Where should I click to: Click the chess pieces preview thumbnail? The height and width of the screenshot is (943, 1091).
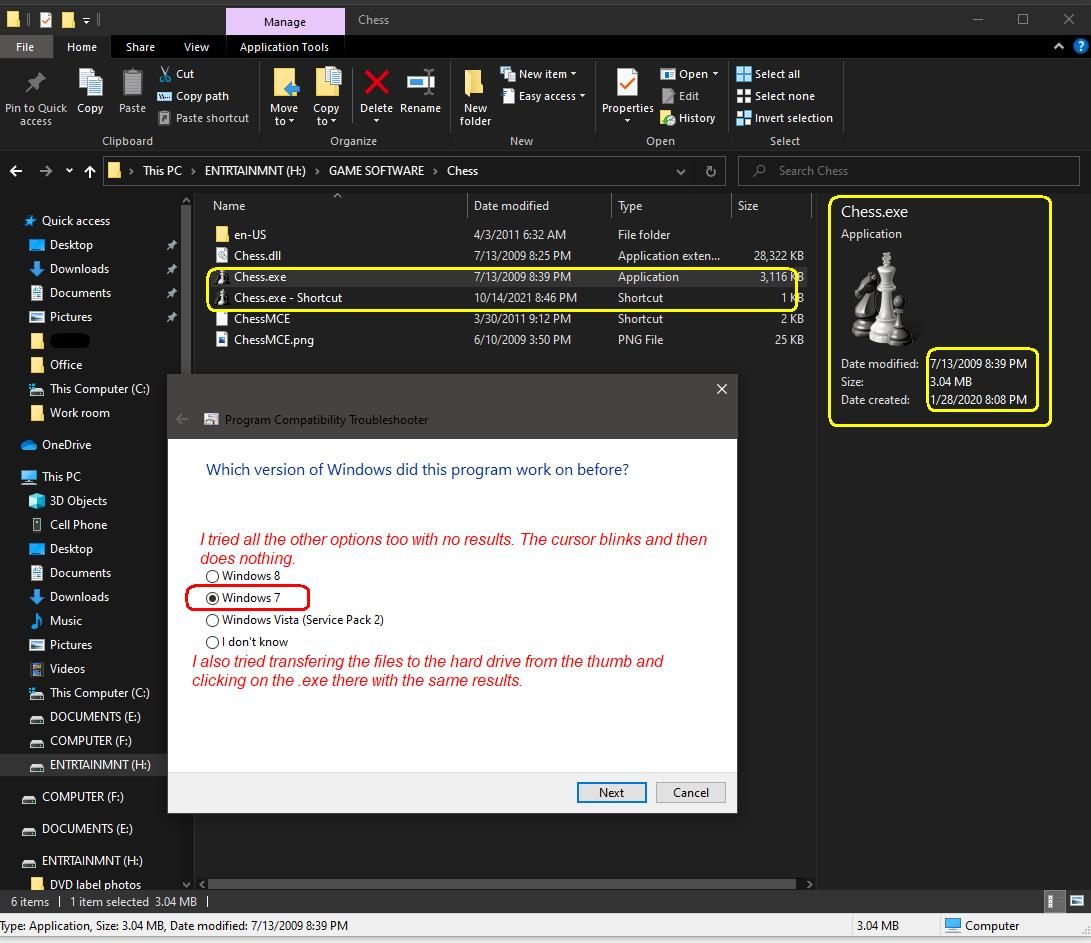click(882, 299)
